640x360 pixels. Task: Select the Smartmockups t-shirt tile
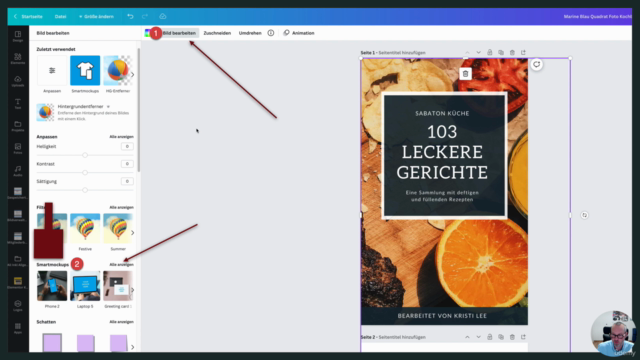85,71
